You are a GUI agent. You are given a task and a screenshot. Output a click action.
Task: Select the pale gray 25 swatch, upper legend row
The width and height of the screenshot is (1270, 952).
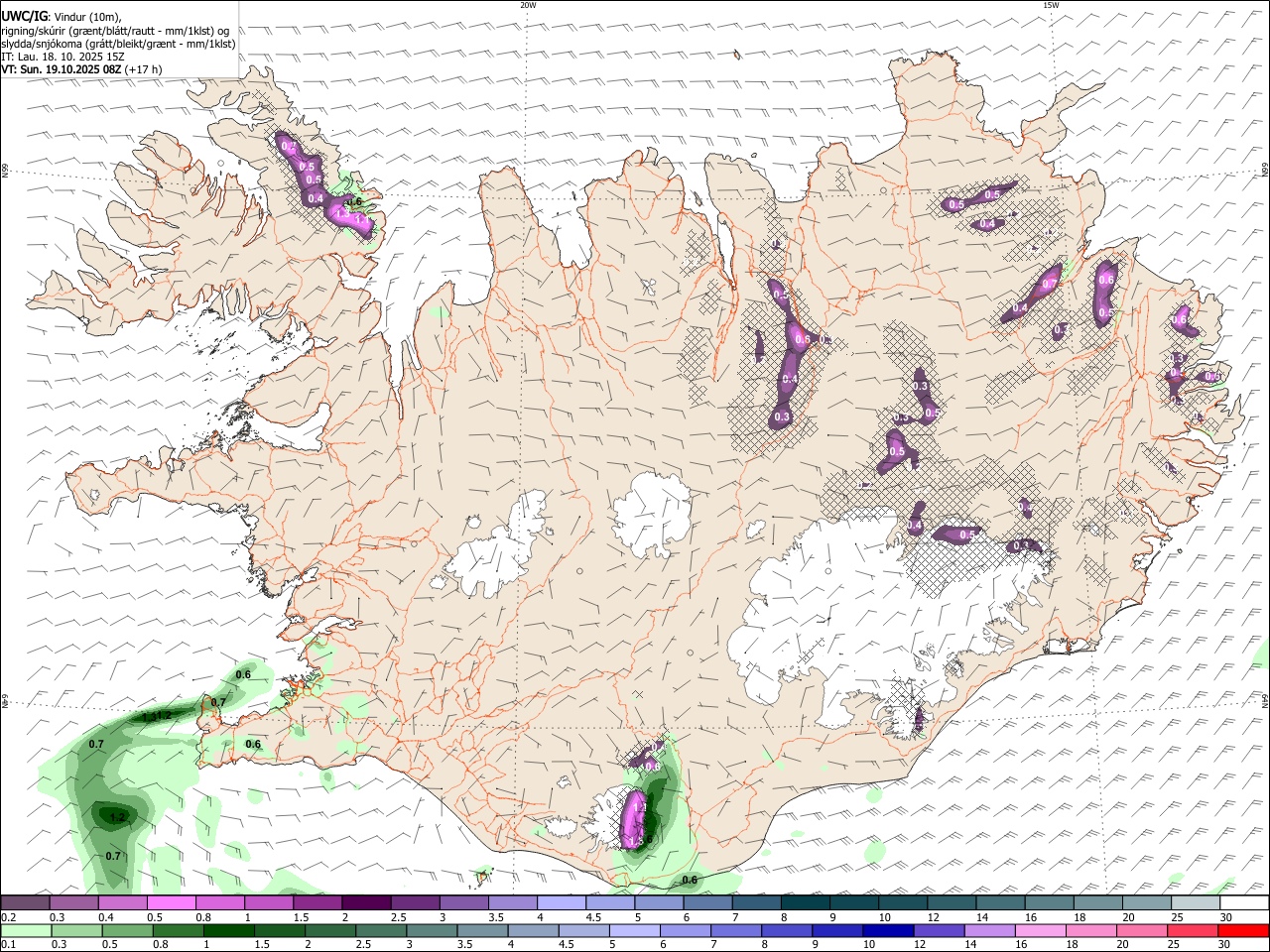pyautogui.click(x=1196, y=903)
